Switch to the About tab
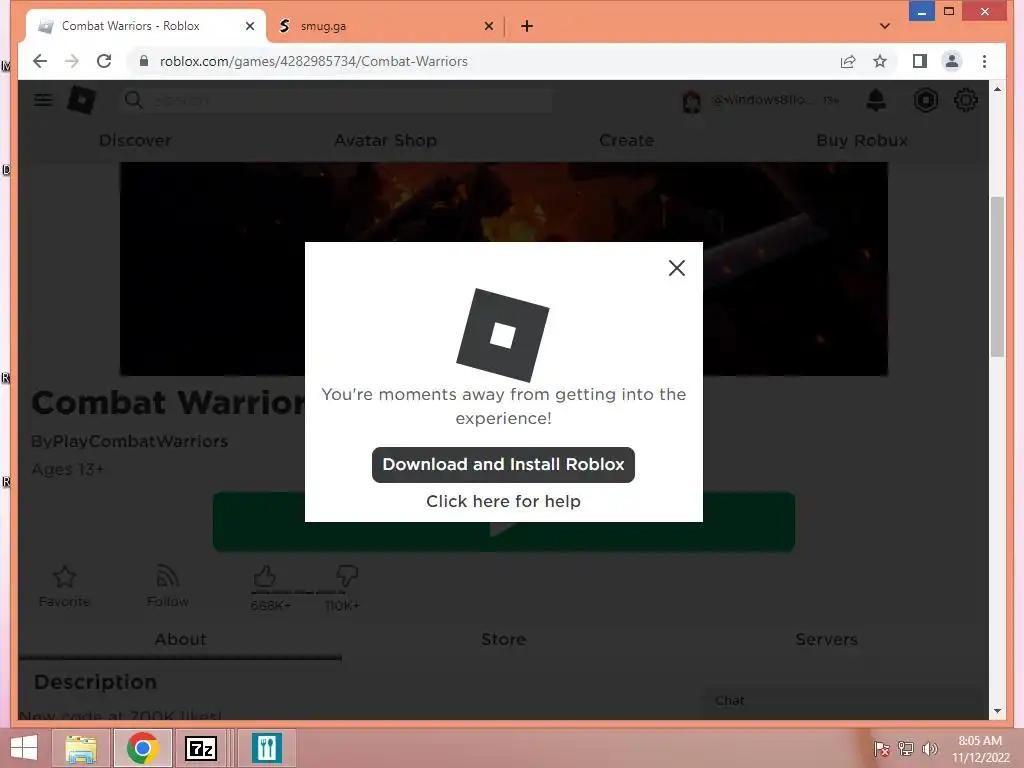The height and width of the screenshot is (768, 1024). 180,639
